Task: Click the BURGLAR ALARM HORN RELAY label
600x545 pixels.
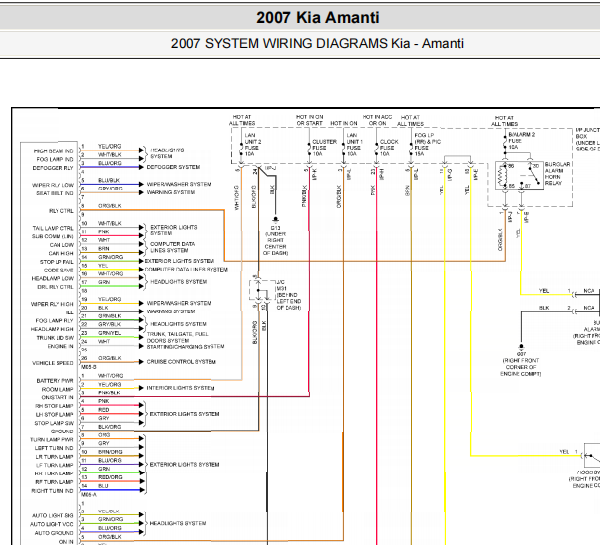Action: (x=558, y=174)
